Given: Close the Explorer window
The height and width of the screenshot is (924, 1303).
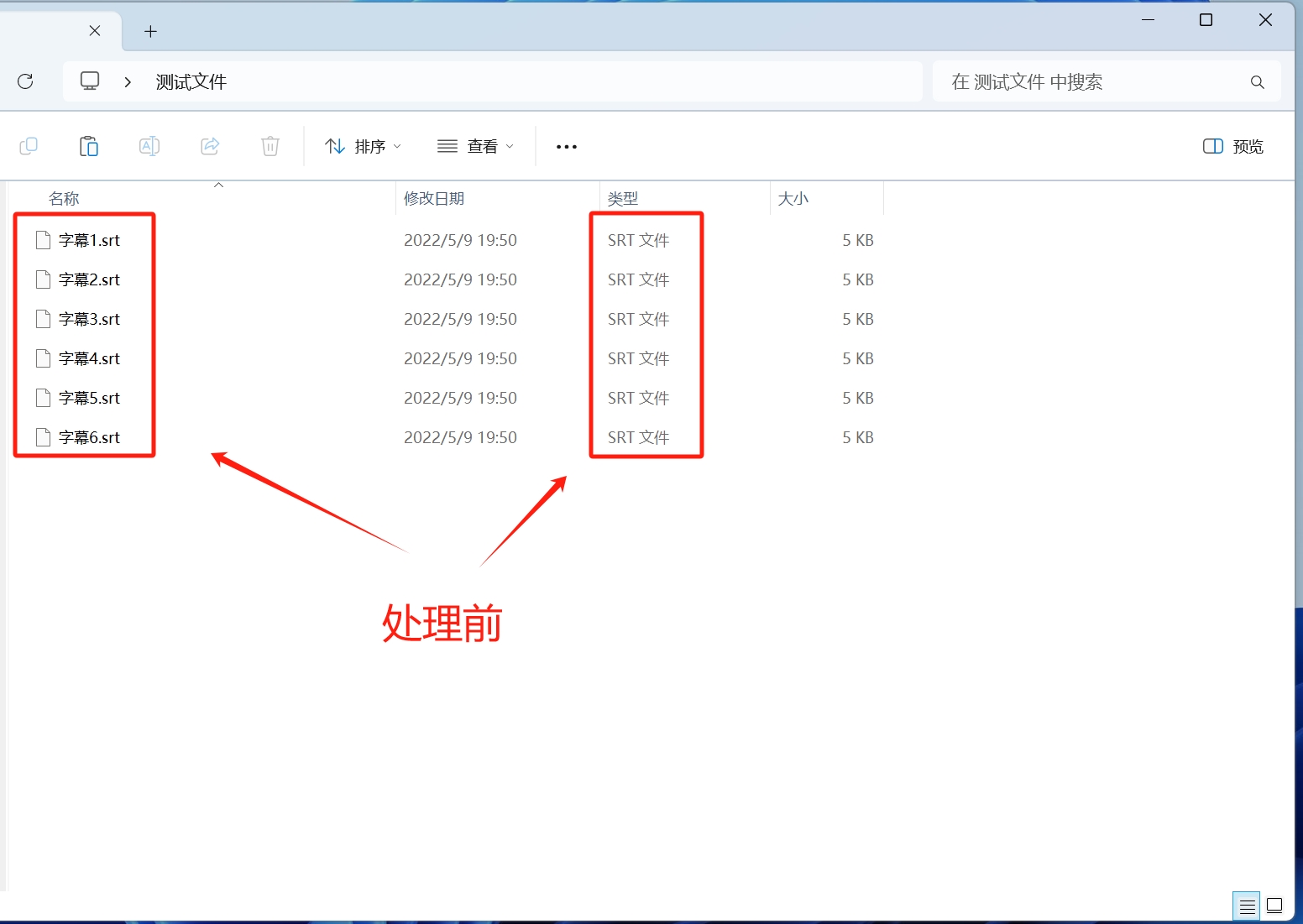Looking at the screenshot, I should (x=1265, y=19).
